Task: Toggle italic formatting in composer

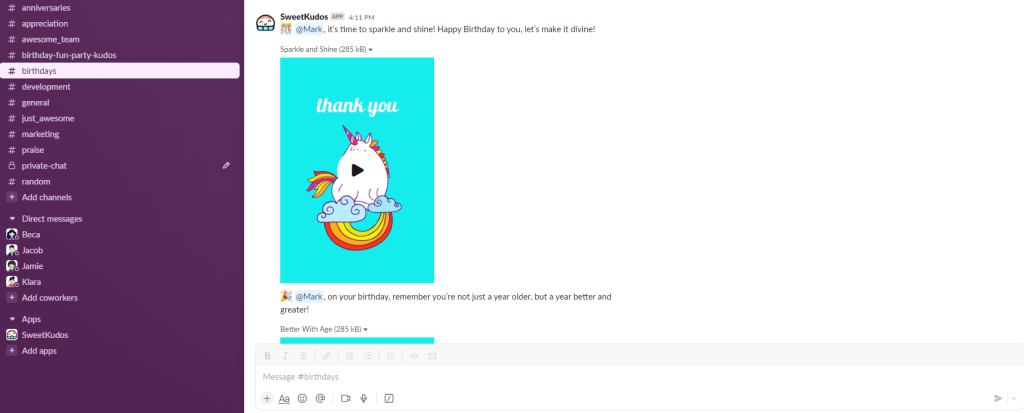Action: point(285,356)
